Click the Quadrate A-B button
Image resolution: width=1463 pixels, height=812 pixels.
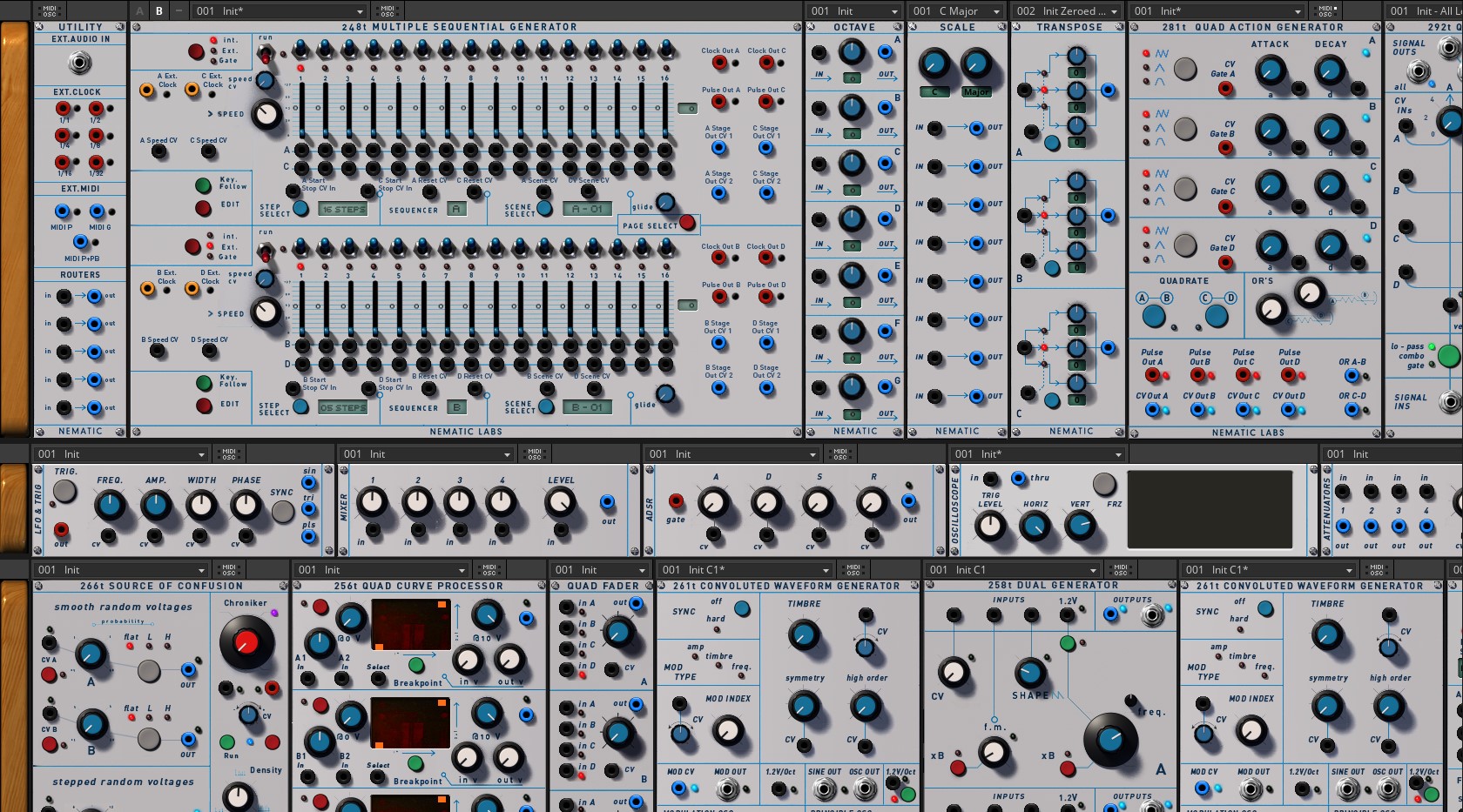point(1154,316)
